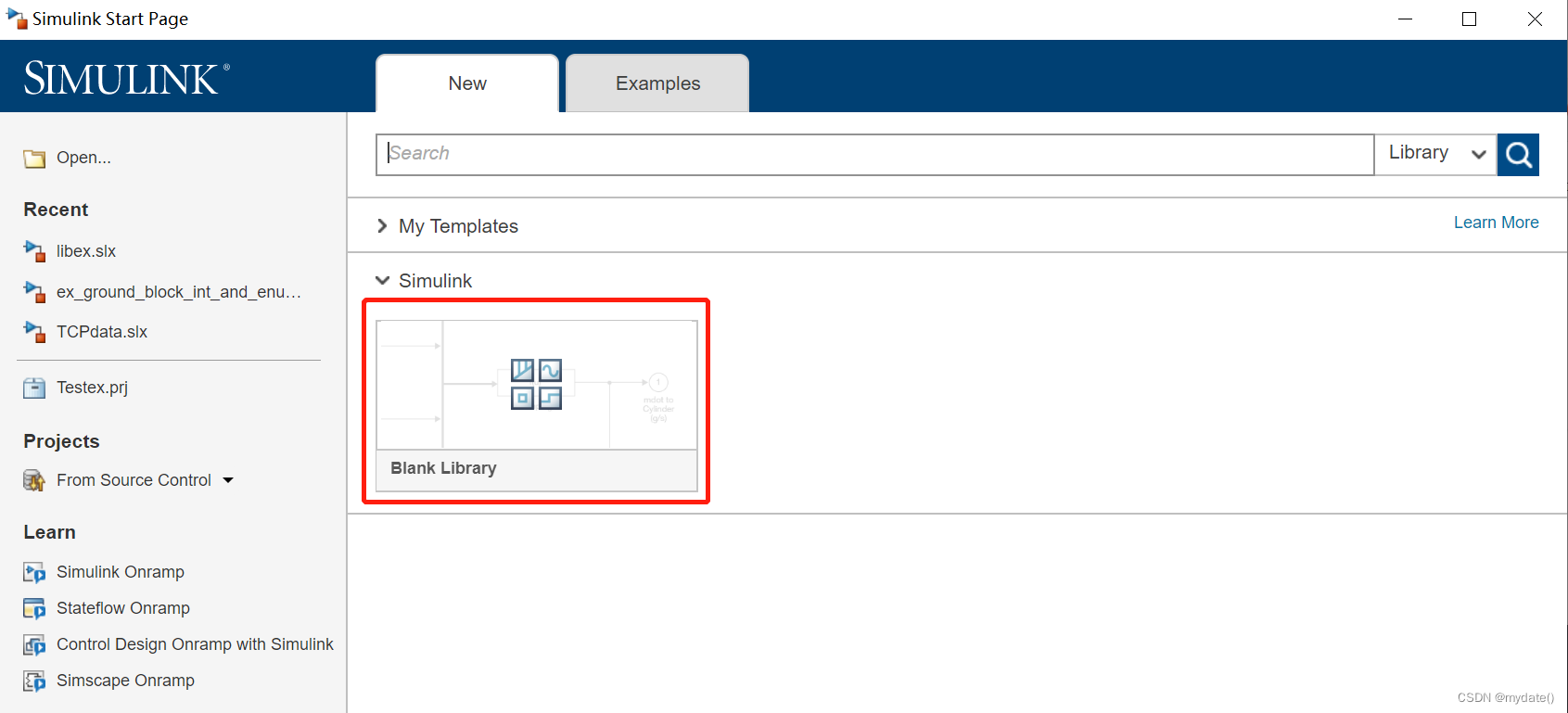Image resolution: width=1568 pixels, height=713 pixels.
Task: Open recent file ex_ground_block_int_and_enu…
Action: [x=179, y=292]
